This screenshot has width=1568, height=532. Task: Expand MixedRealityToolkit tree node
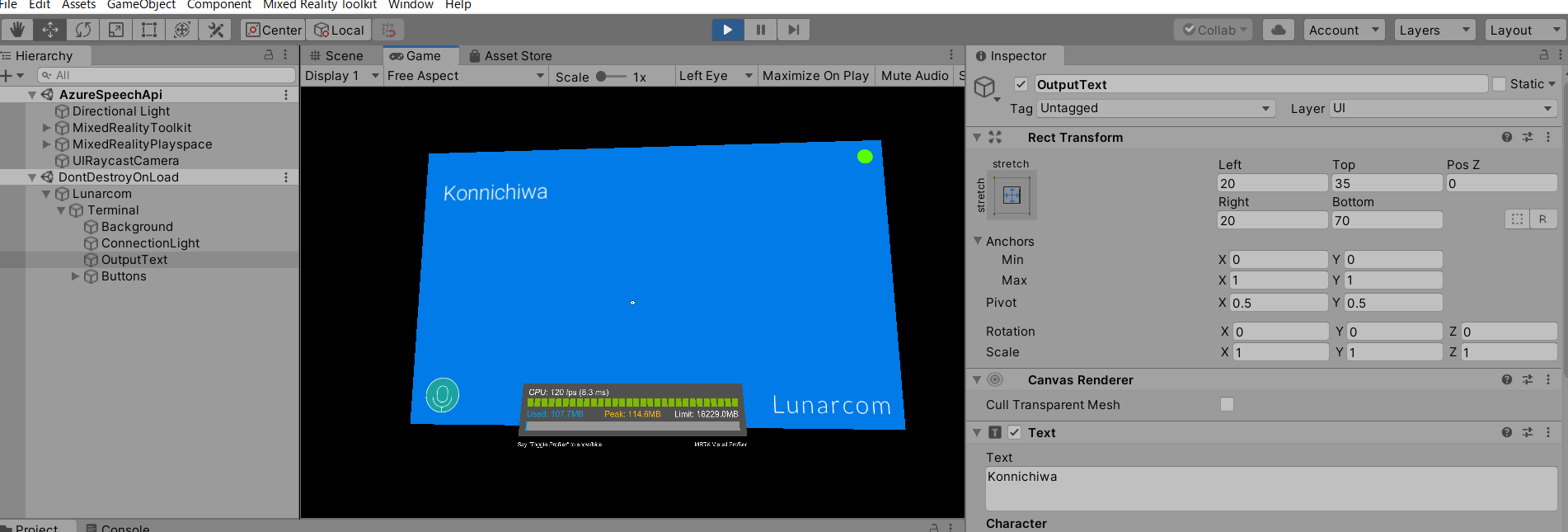pos(47,128)
